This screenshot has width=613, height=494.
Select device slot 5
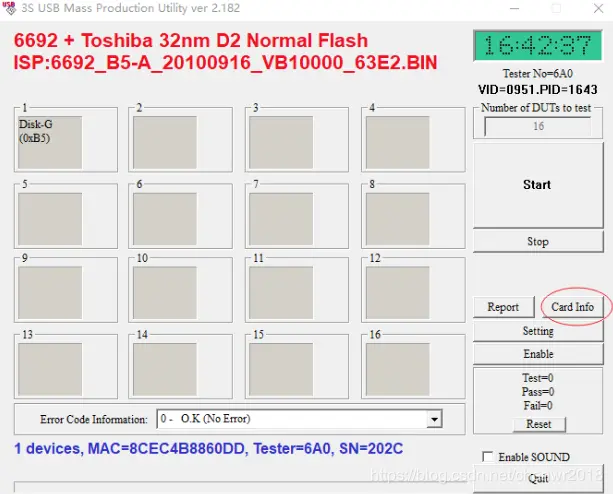point(50,219)
